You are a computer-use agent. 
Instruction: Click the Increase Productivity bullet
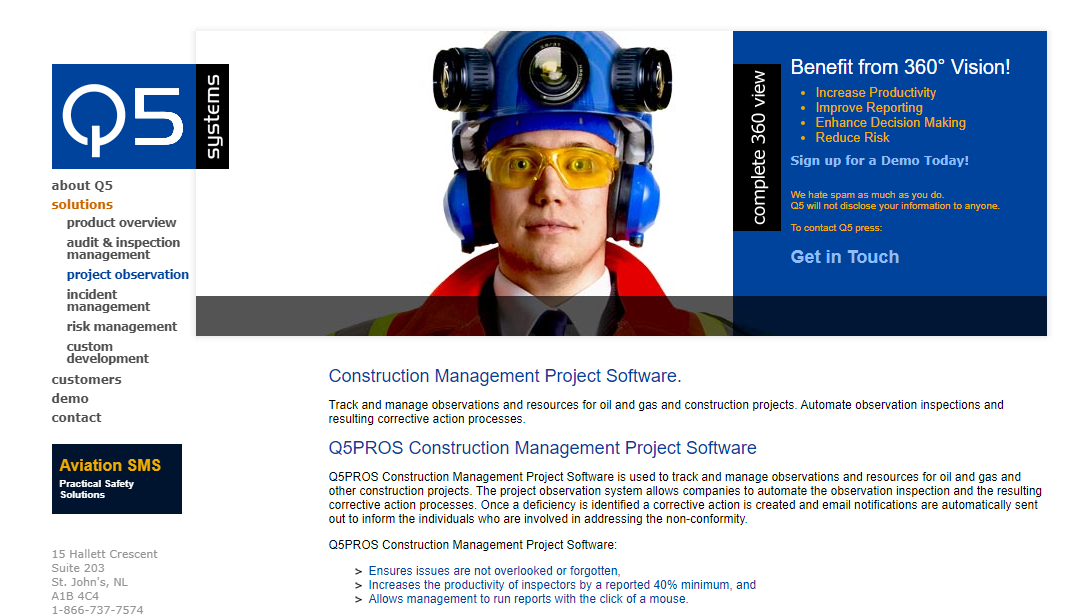click(875, 93)
